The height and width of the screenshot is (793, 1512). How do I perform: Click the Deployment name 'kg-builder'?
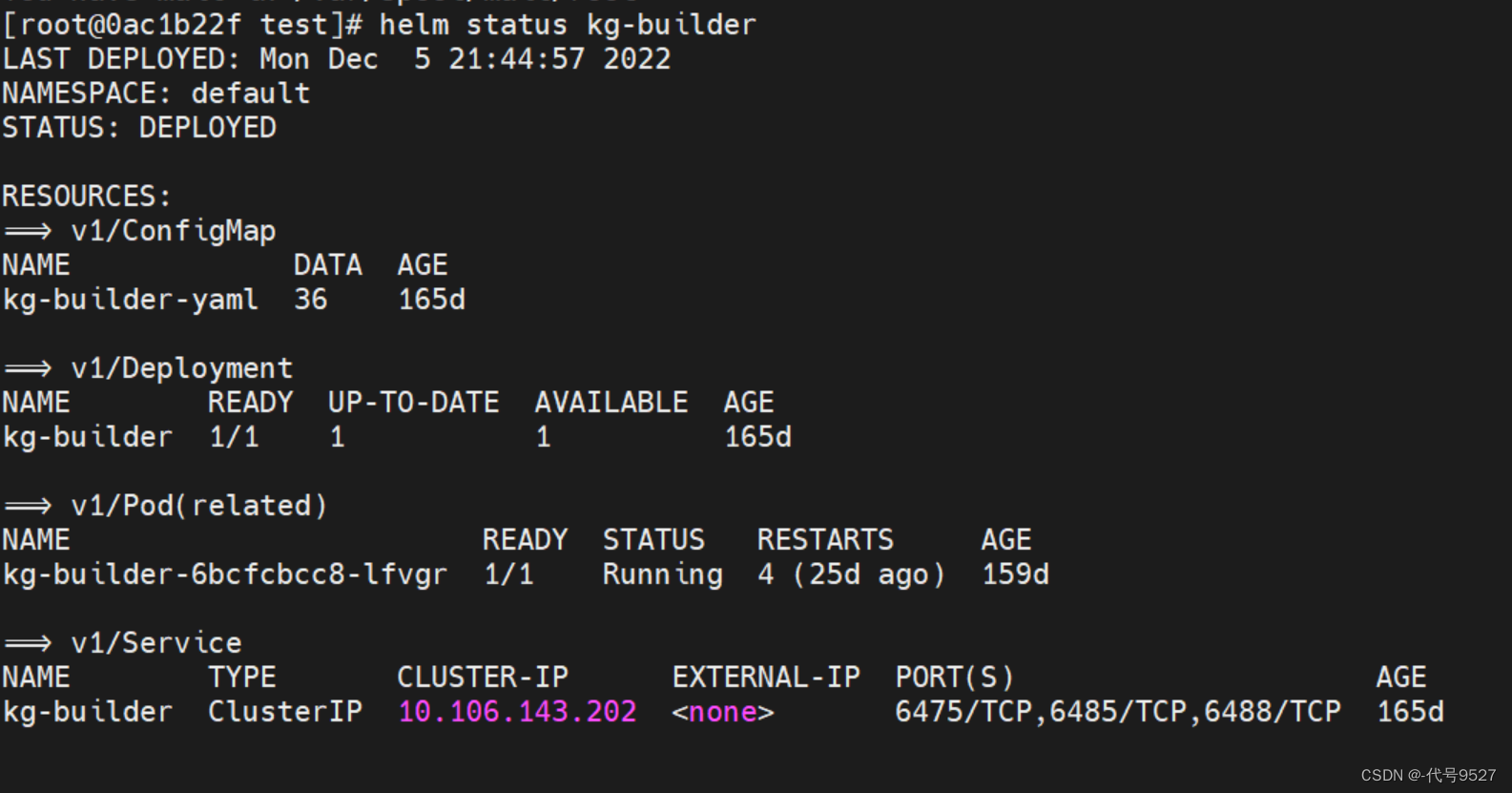click(88, 437)
